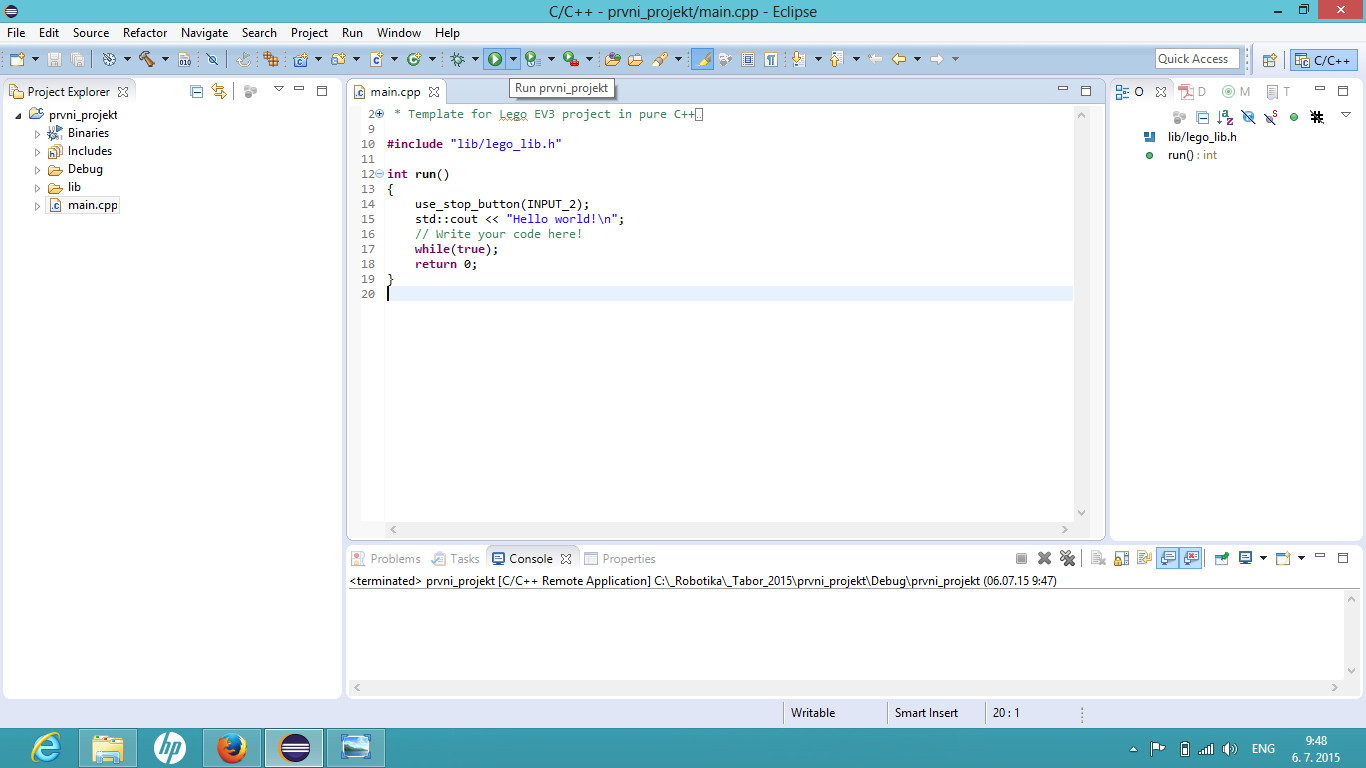The height and width of the screenshot is (768, 1366).
Task: Open the Run button dropdown arrow
Action: (x=513, y=60)
